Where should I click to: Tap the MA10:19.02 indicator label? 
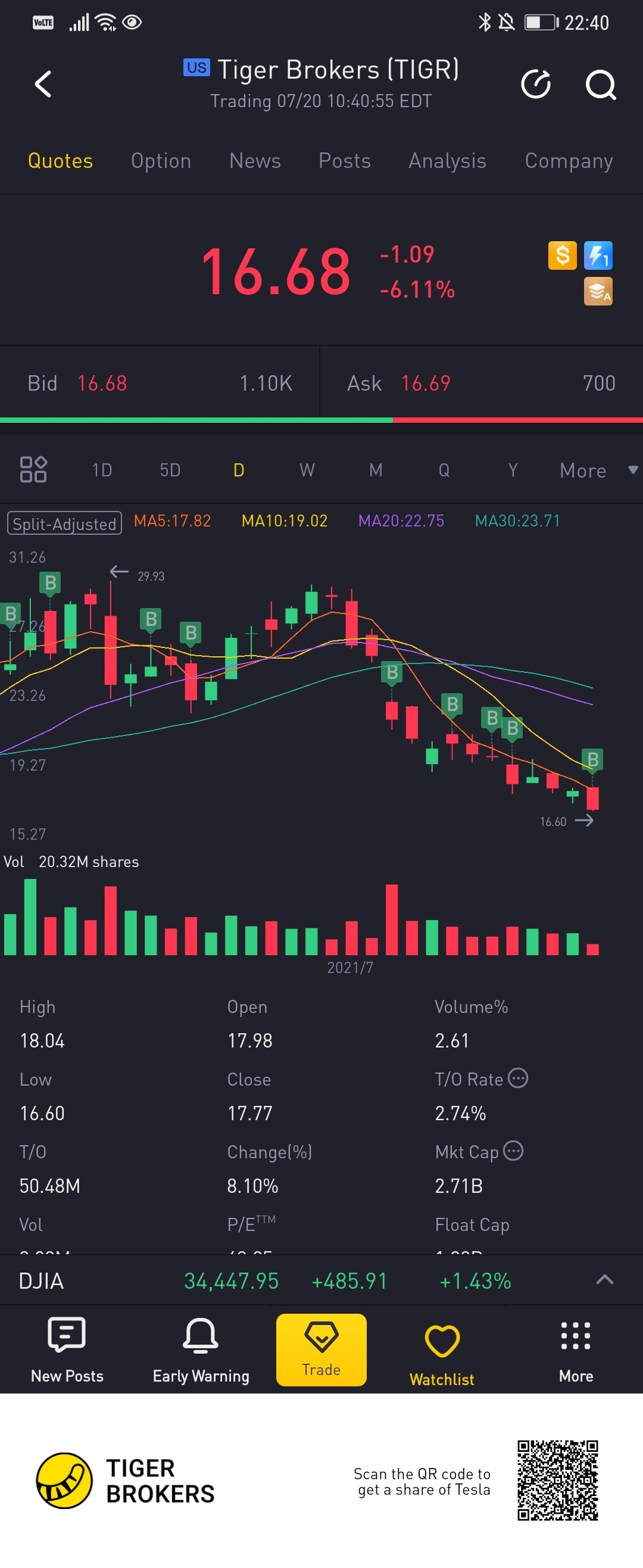[x=284, y=521]
